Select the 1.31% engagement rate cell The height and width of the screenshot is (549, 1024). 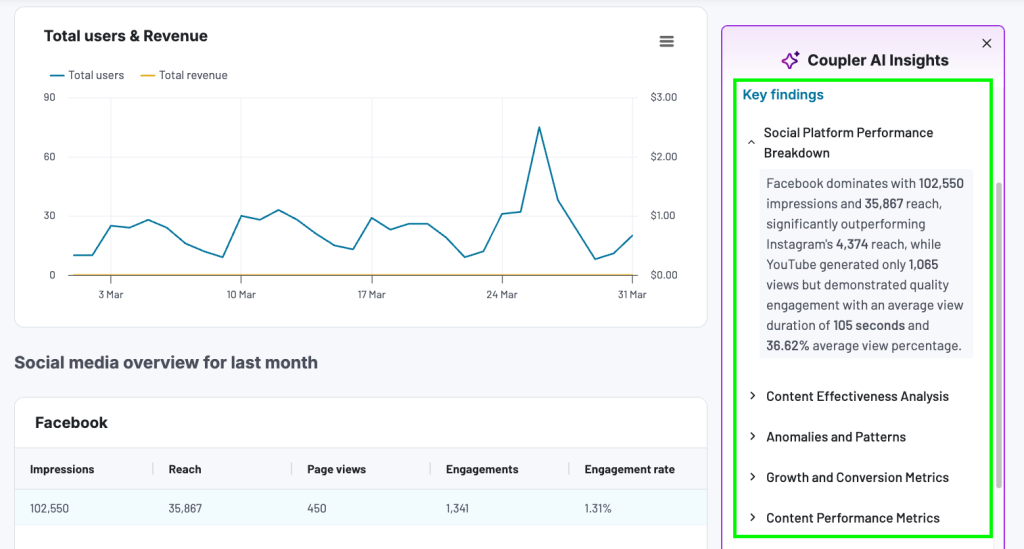[598, 508]
